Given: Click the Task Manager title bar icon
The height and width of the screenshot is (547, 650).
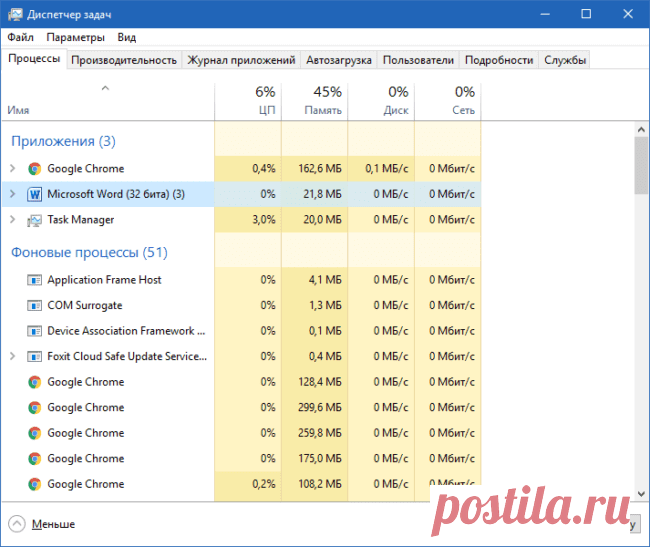Looking at the screenshot, I should tap(14, 14).
